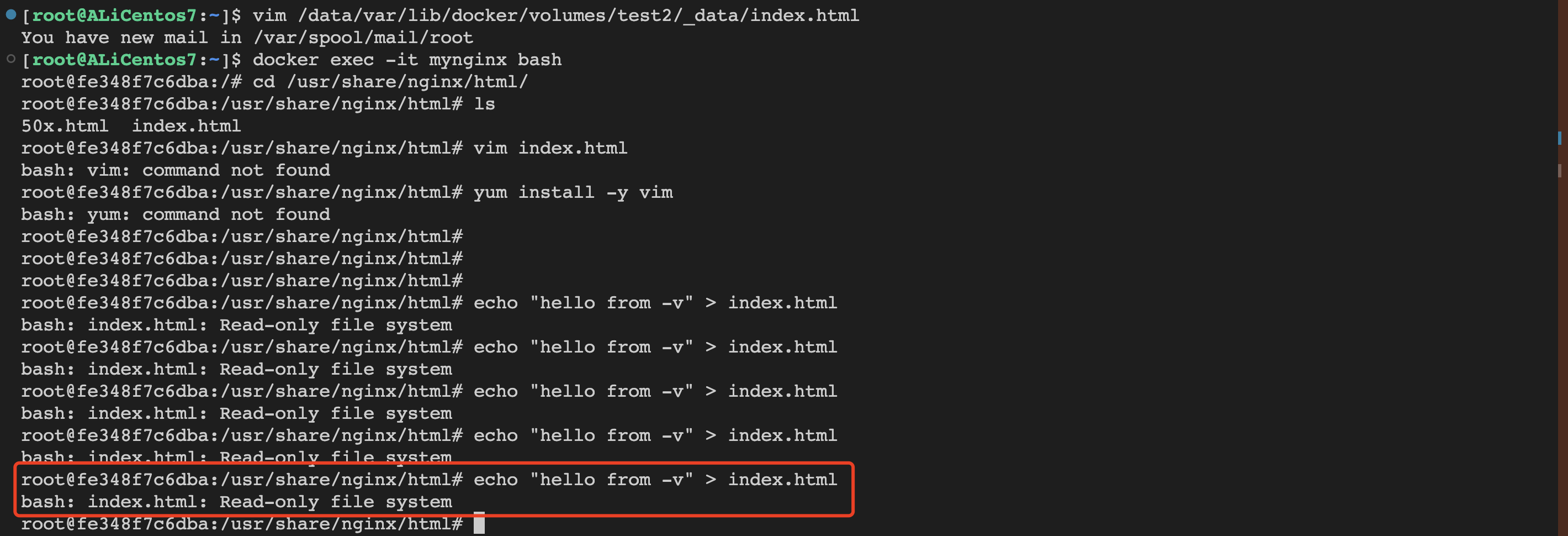The image size is (1568, 536).
Task: Open the /var/spool/mail/root path link
Action: click(x=363, y=38)
